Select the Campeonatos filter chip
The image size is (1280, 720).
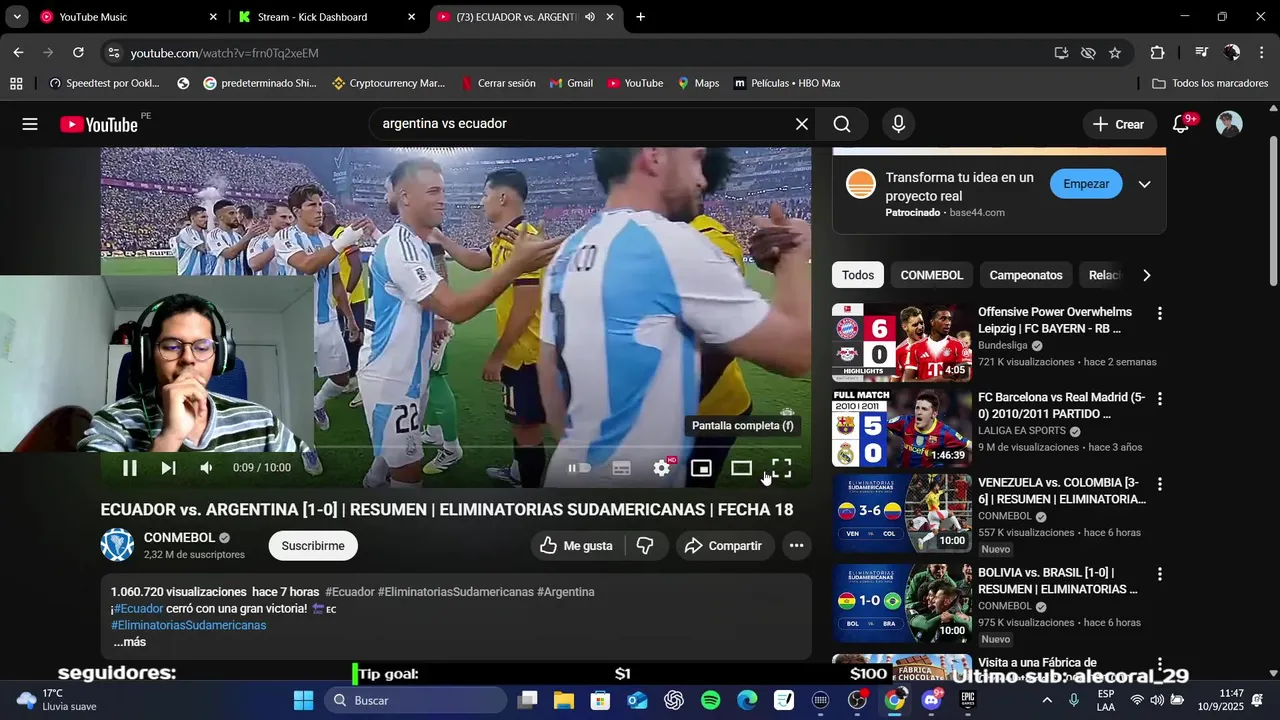tap(1026, 275)
